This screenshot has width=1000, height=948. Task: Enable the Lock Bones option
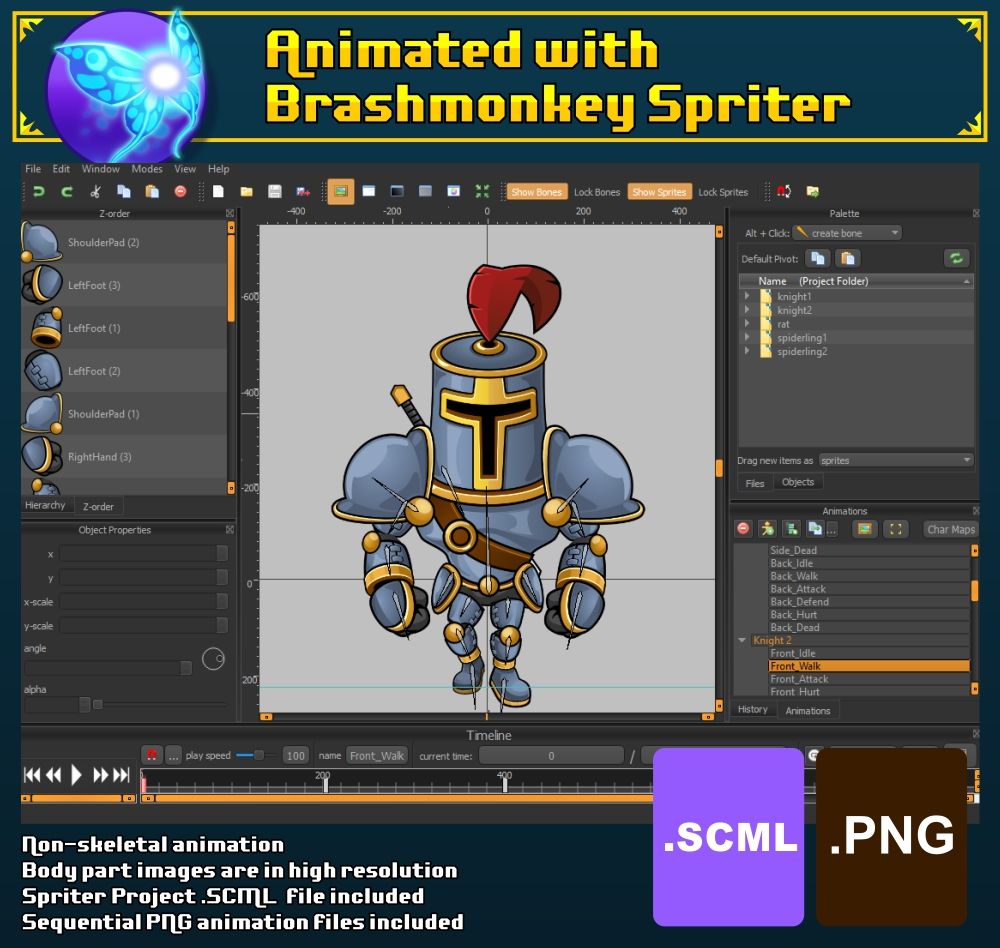pos(597,192)
